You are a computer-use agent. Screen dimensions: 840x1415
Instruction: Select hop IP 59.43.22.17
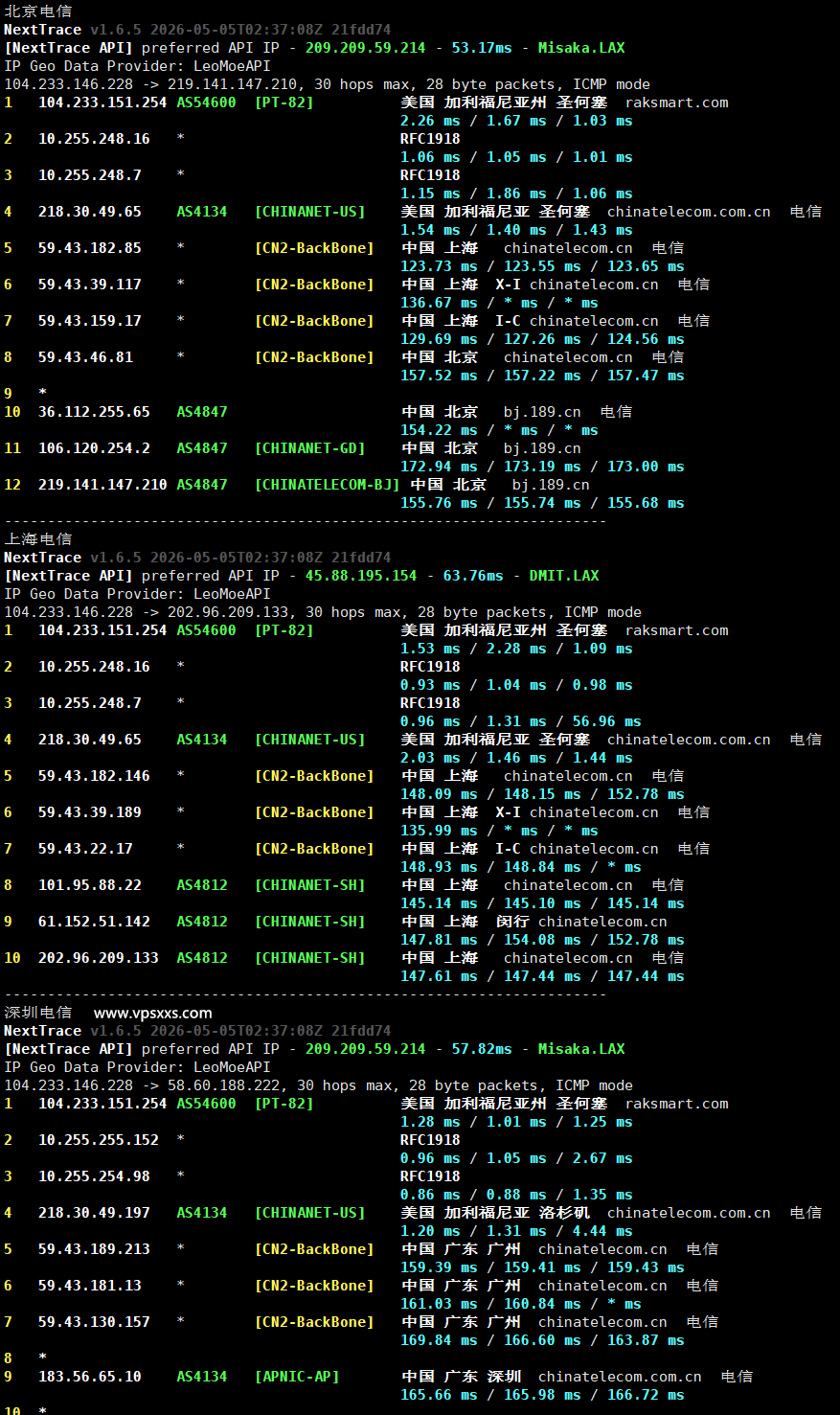click(x=85, y=849)
